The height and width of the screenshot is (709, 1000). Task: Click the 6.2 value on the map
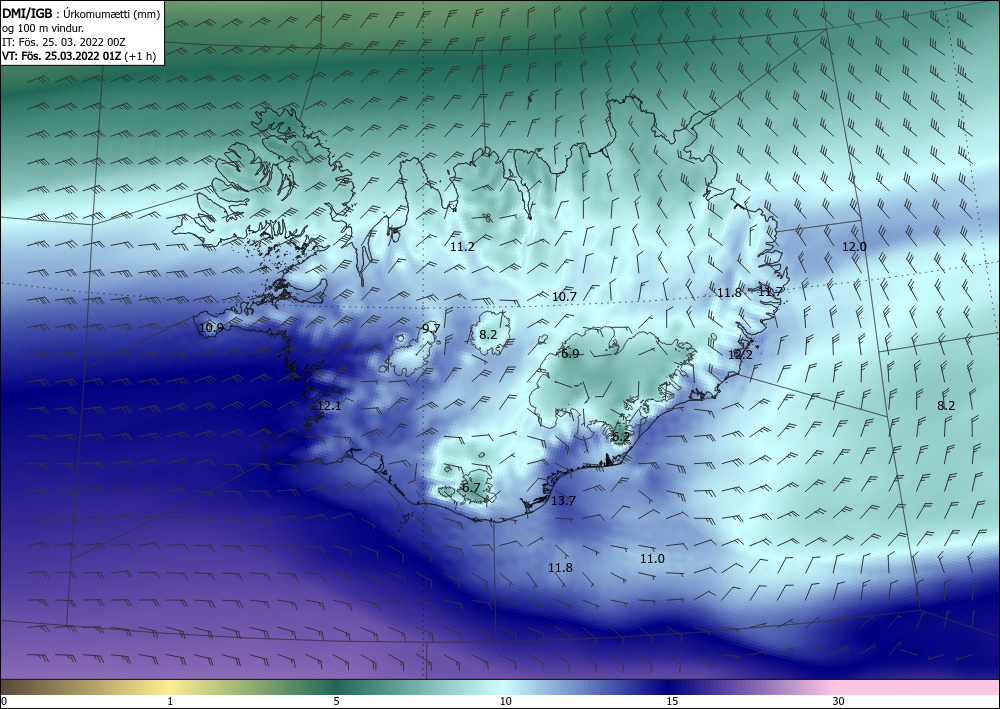[x=621, y=437]
